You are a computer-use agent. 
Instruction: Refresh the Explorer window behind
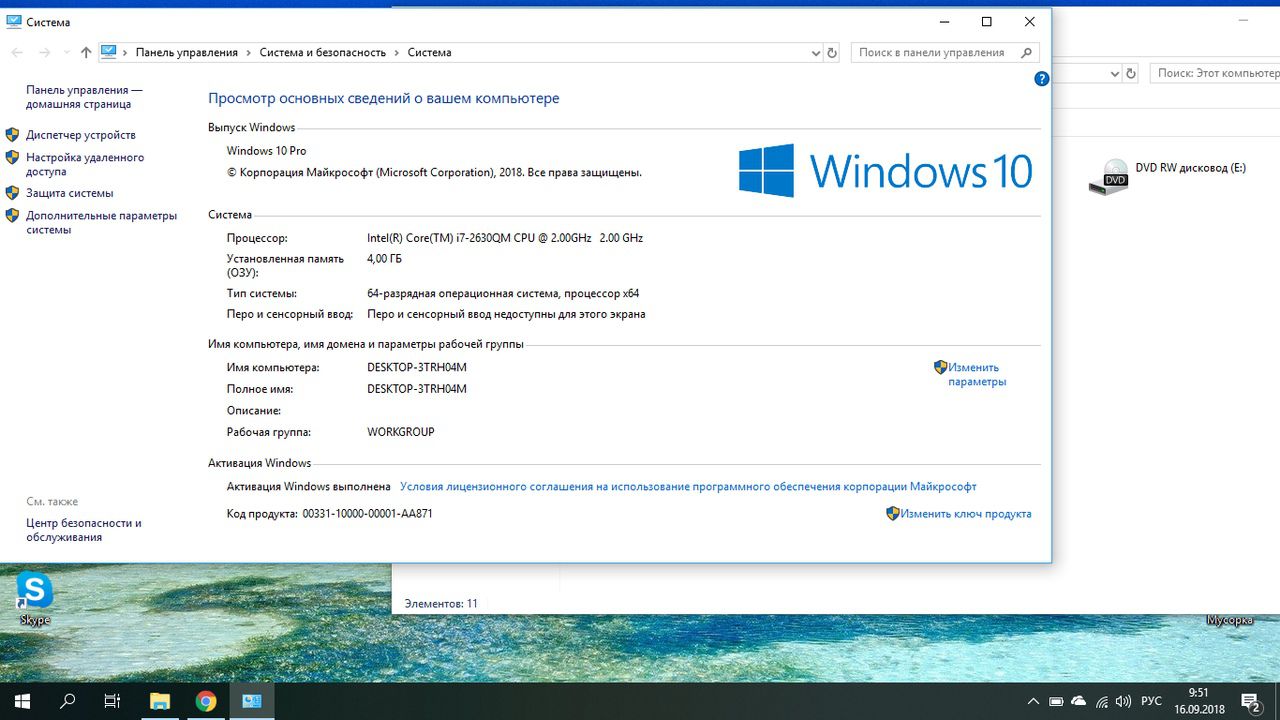click(1131, 73)
